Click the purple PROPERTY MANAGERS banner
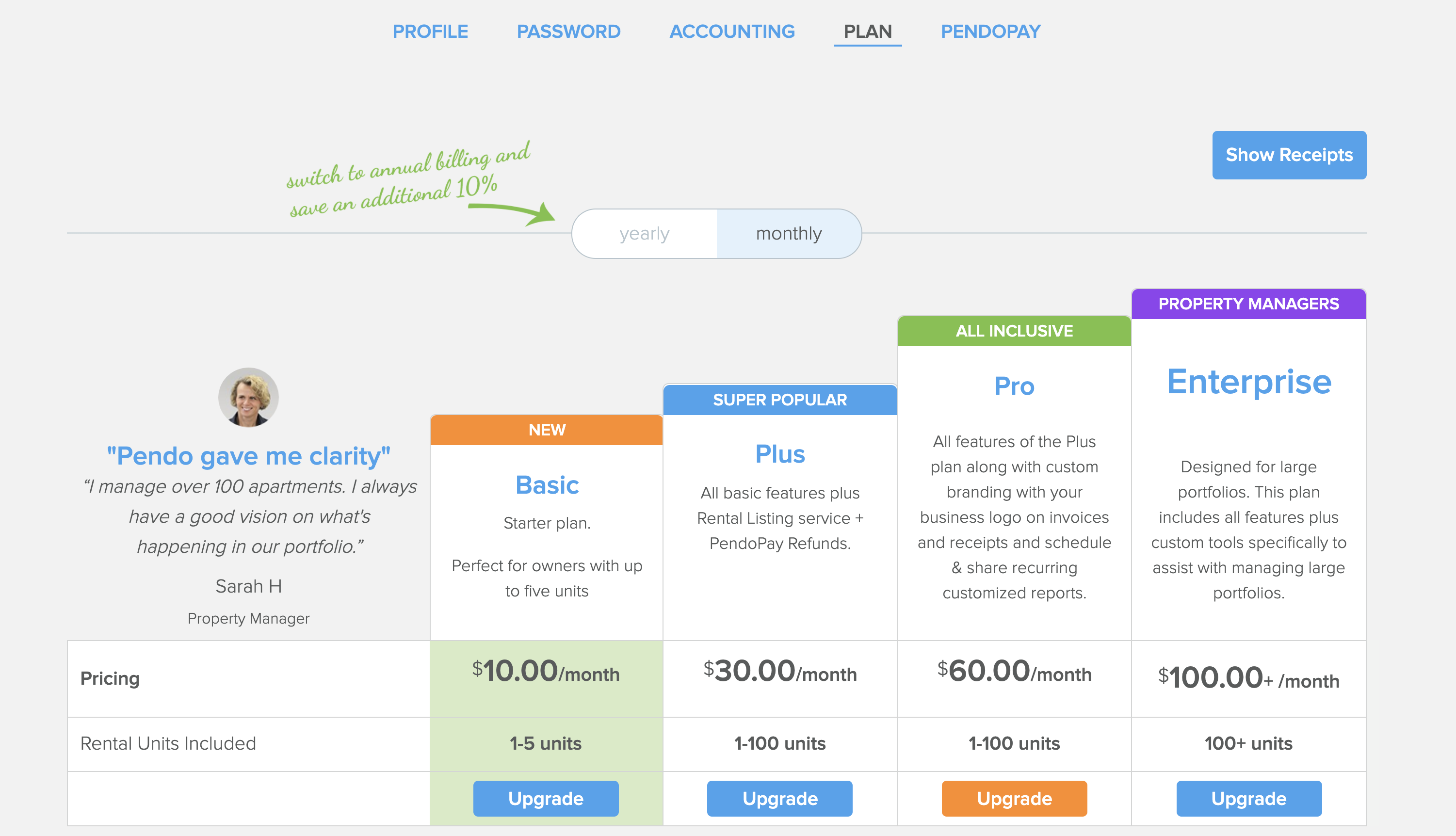Viewport: 1456px width, 836px height. pos(1248,304)
